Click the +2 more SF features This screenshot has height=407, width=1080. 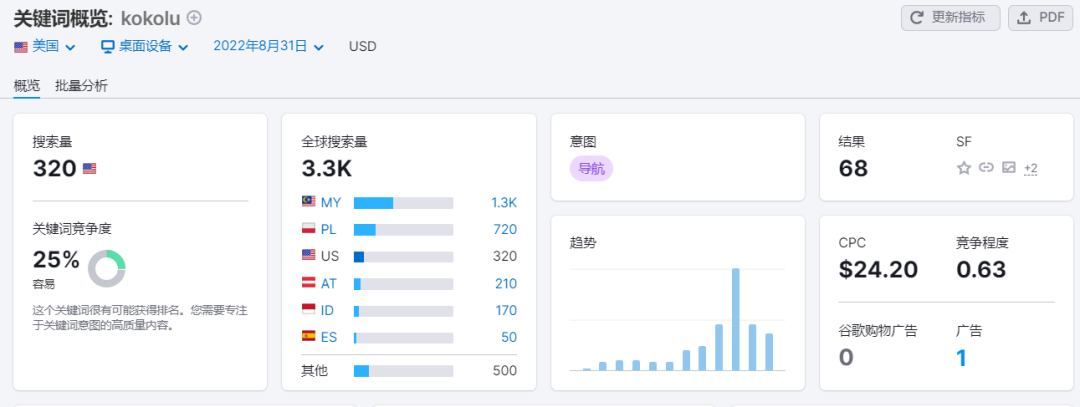1030,168
